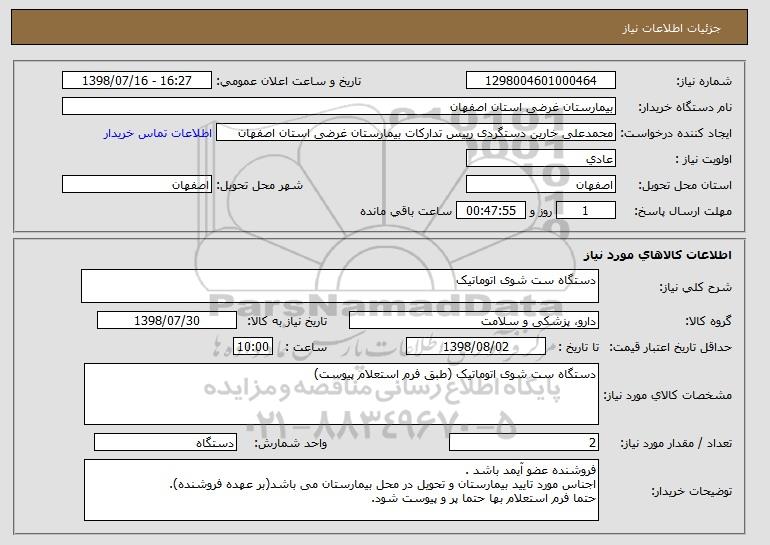Click the label شماره نیاز
This screenshot has height=545, width=770.
(704, 82)
